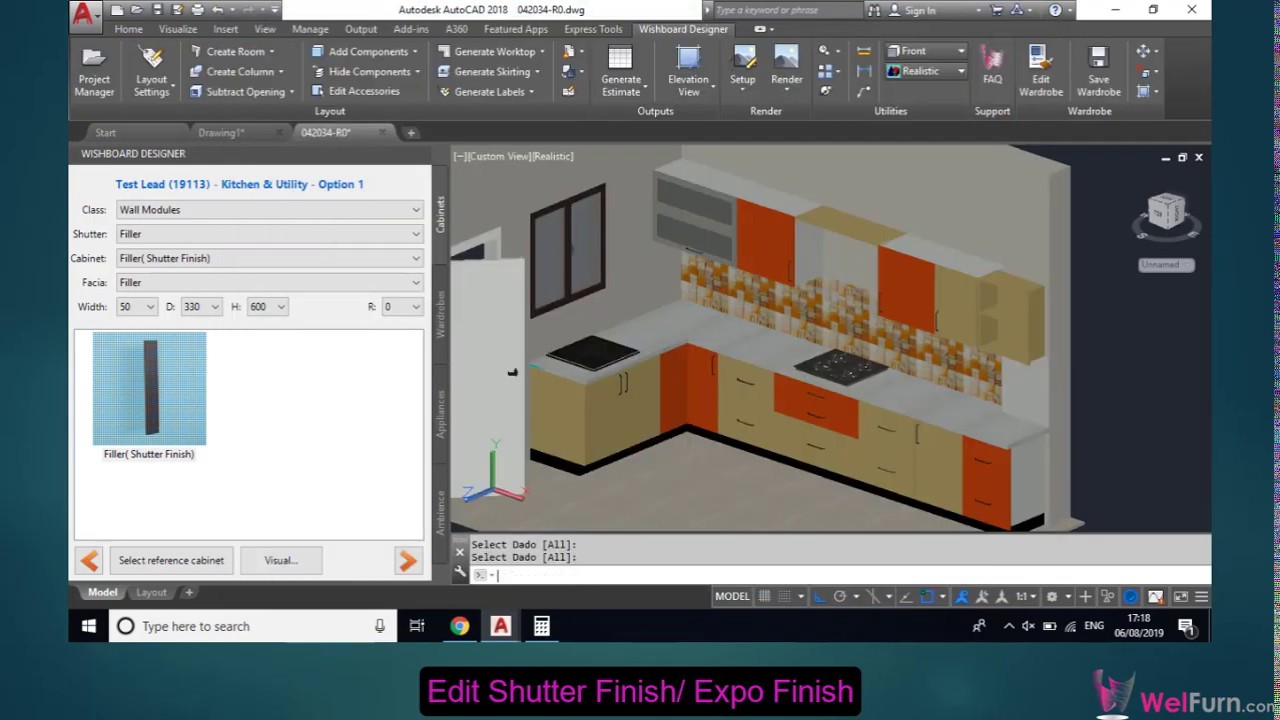Click the previous orange arrow in Wishboard Designer

tap(90, 561)
